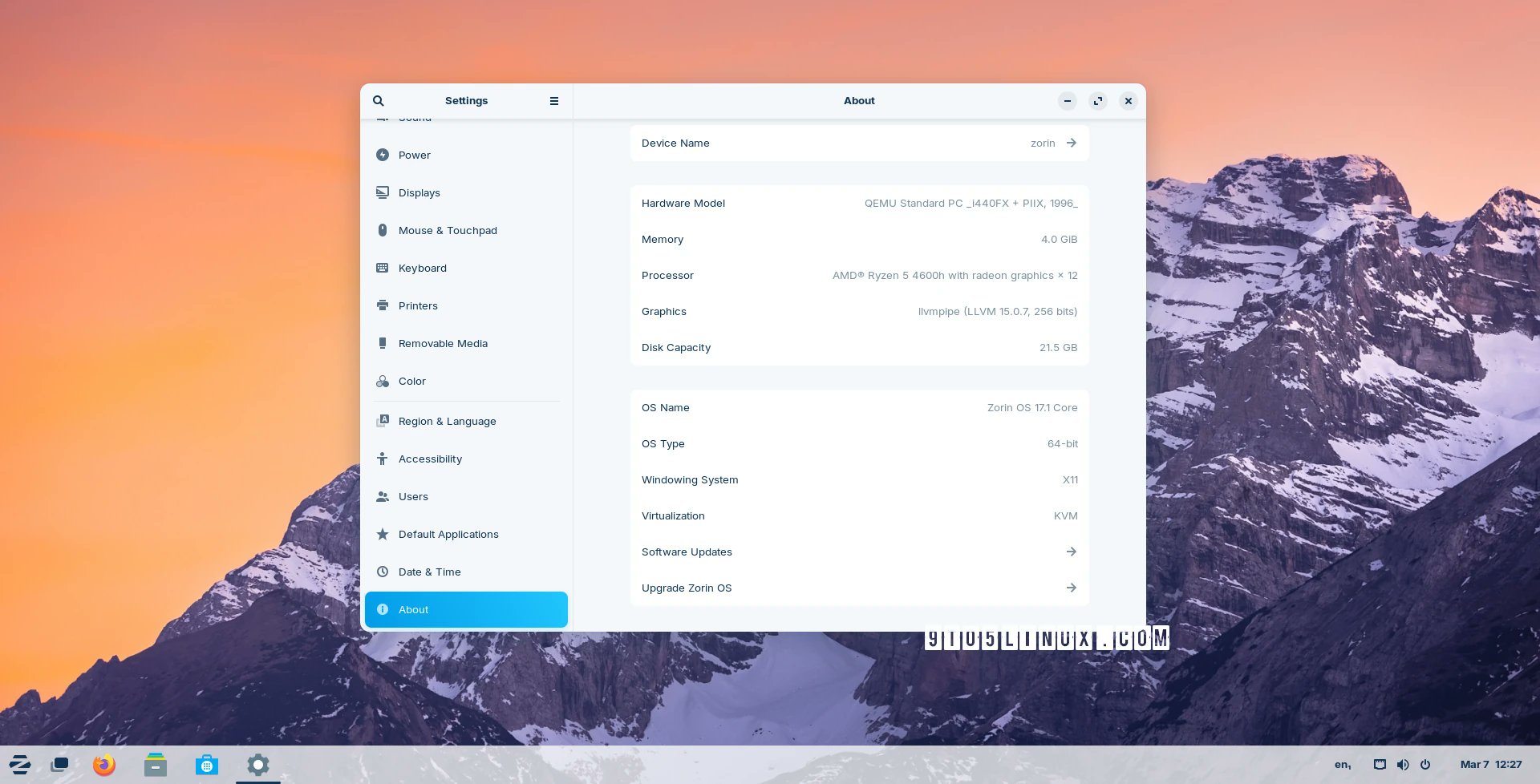Toggle the task view workspace switcher
The image size is (1540, 784).
60,764
